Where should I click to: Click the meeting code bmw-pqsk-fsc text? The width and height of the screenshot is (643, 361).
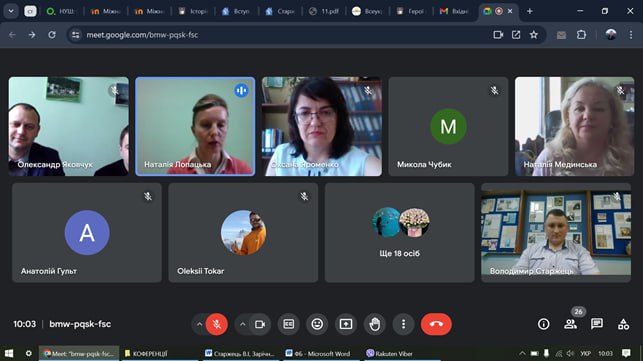tap(80, 324)
